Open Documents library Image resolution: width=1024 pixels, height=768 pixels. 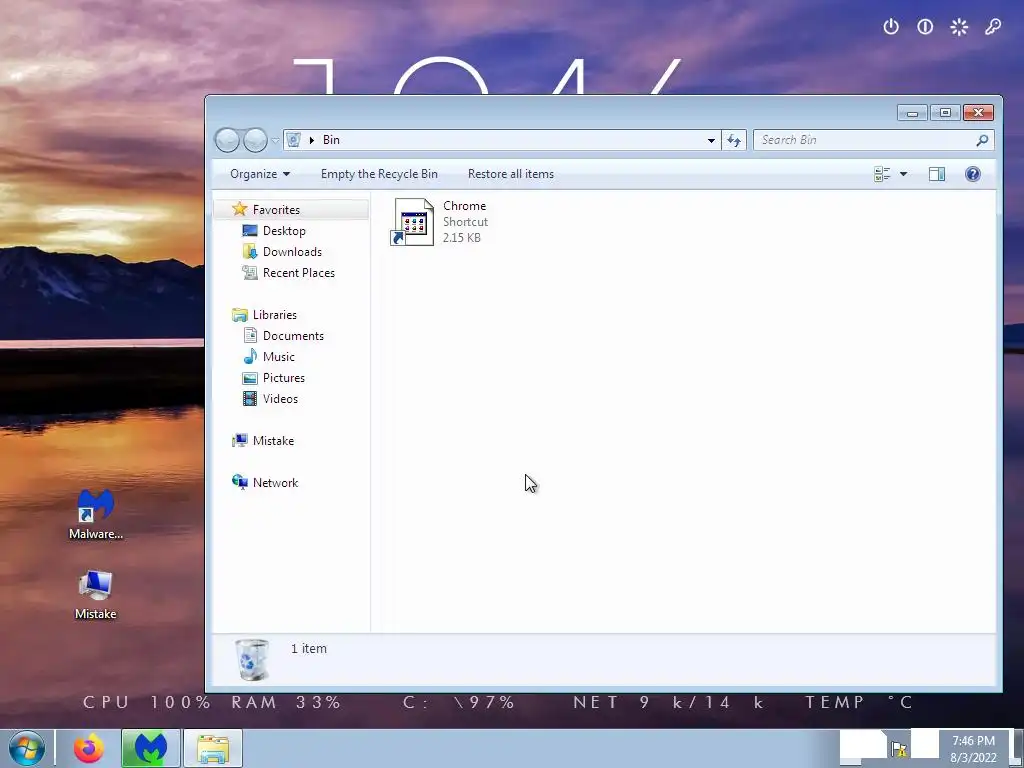[293, 336]
